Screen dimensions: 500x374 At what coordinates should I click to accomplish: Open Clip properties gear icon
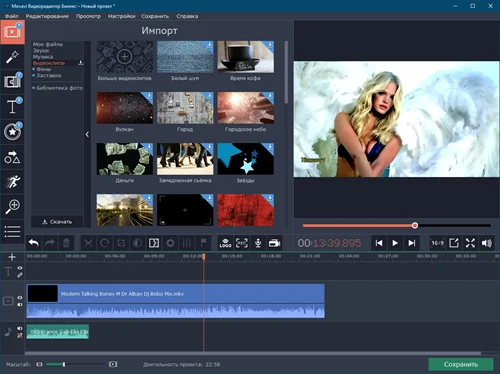[x=170, y=243]
